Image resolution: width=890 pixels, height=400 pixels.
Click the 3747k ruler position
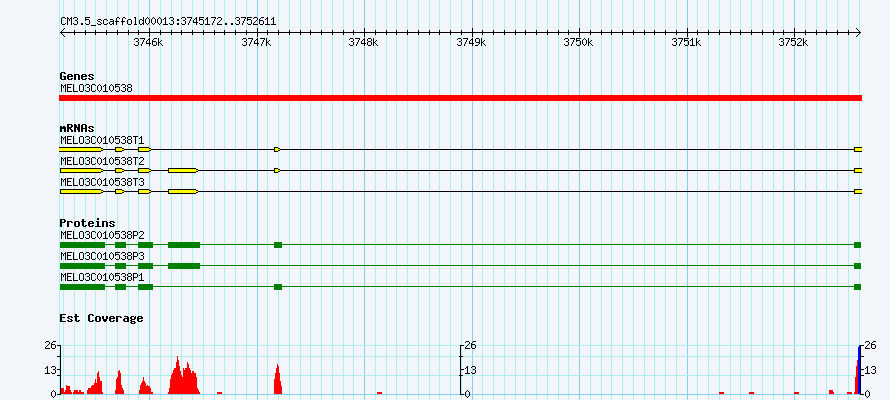[256, 43]
